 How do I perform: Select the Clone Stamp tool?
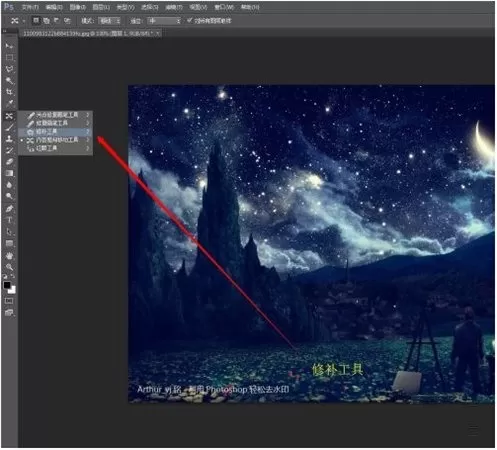[x=9, y=139]
